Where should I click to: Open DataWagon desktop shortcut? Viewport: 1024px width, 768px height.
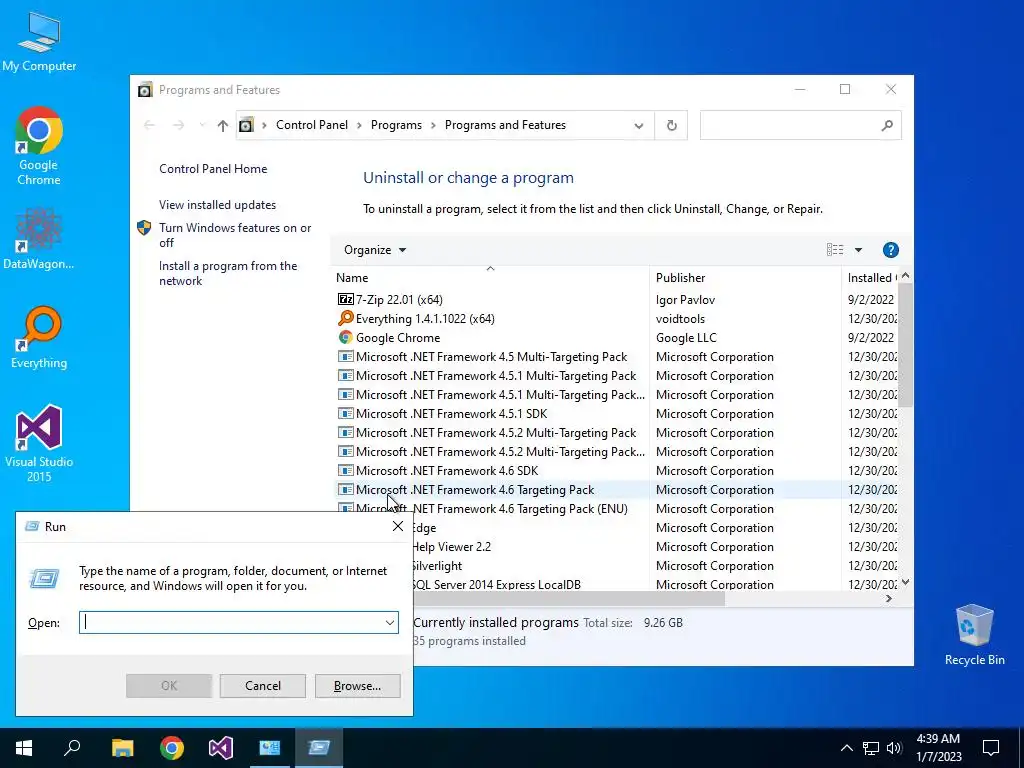coord(39,238)
